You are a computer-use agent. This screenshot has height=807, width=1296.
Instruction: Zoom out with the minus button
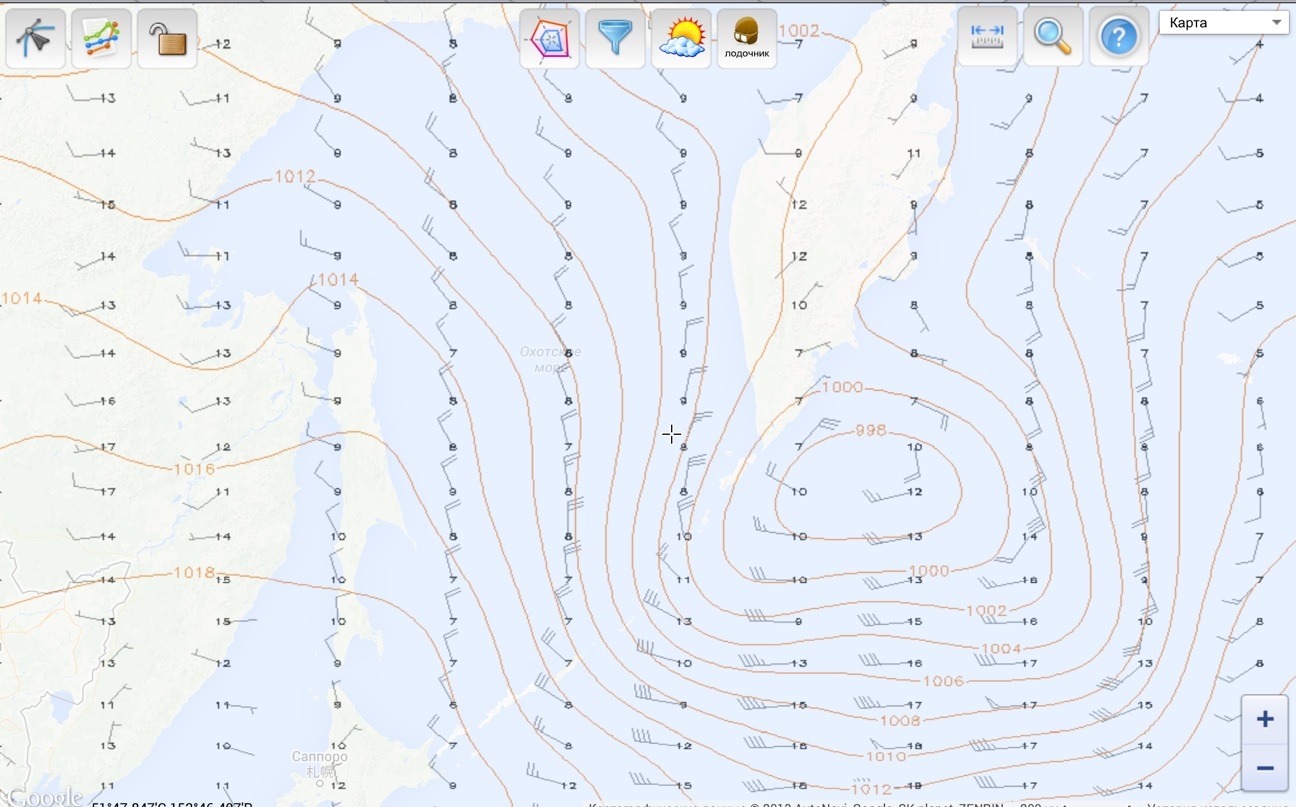point(1265,767)
